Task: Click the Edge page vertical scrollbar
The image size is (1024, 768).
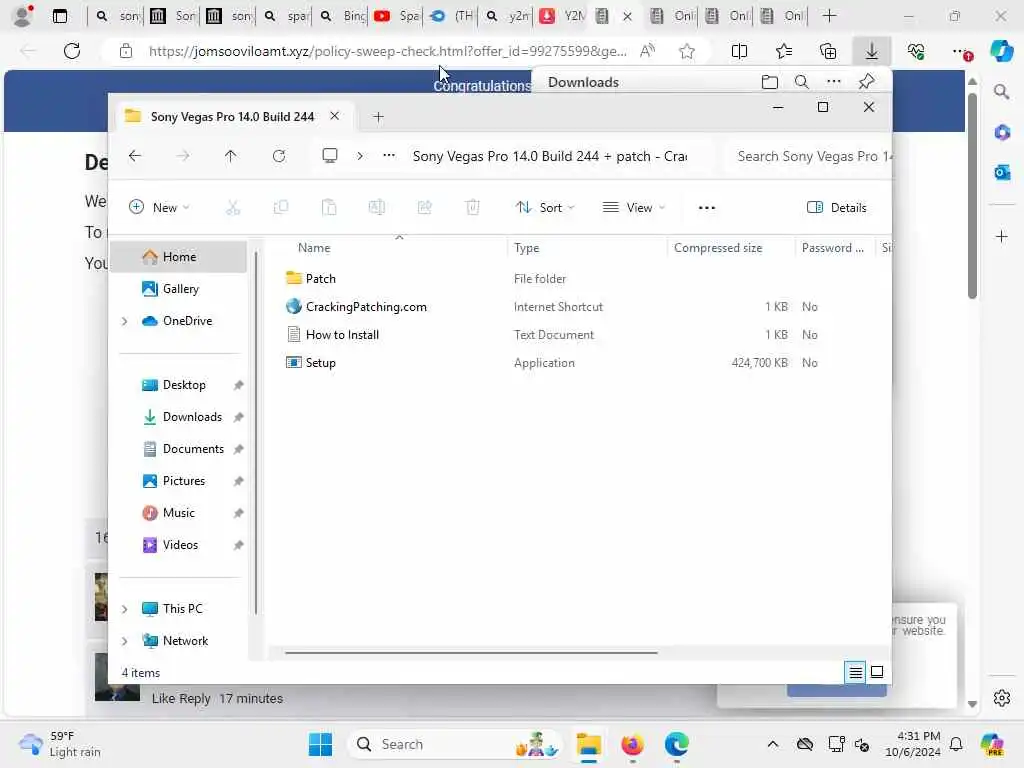Action: coord(972,196)
